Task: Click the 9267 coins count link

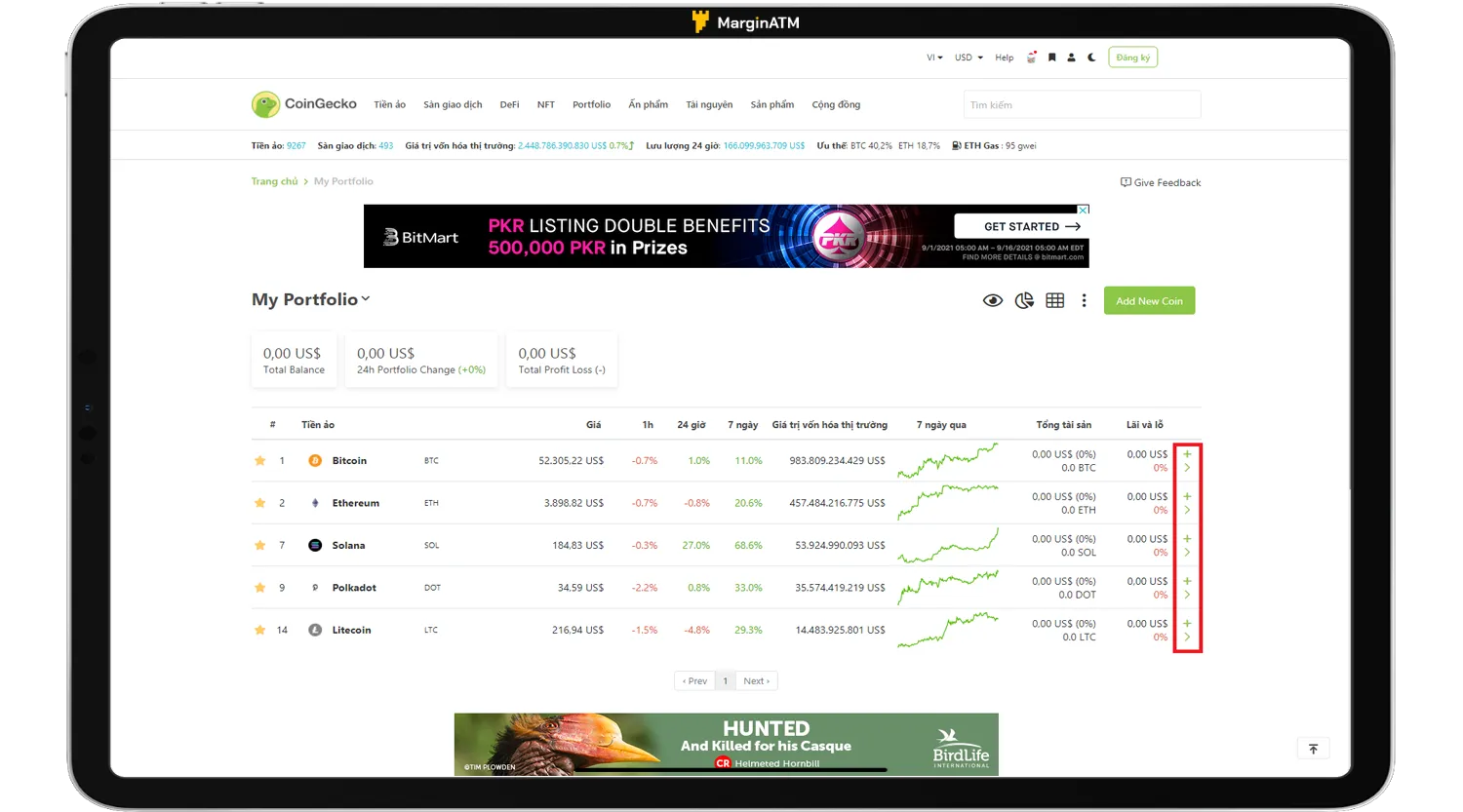Action: [297, 145]
